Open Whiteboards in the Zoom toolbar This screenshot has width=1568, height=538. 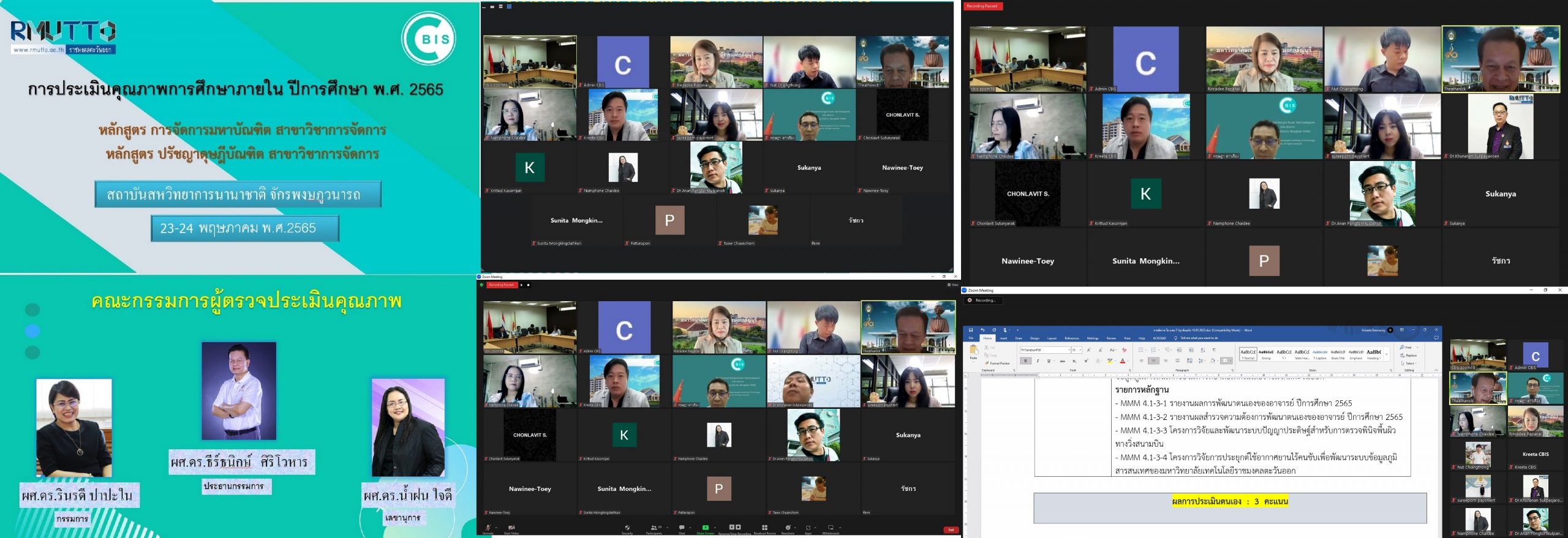(x=831, y=528)
